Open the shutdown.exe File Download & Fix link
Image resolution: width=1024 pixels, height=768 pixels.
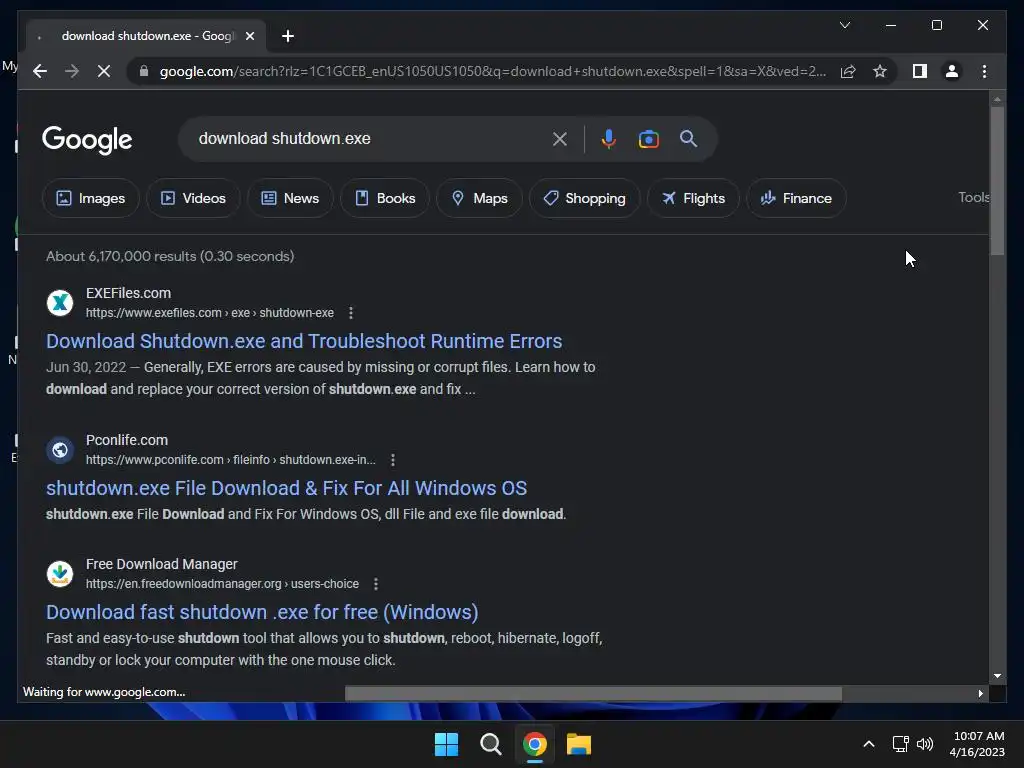pos(286,488)
